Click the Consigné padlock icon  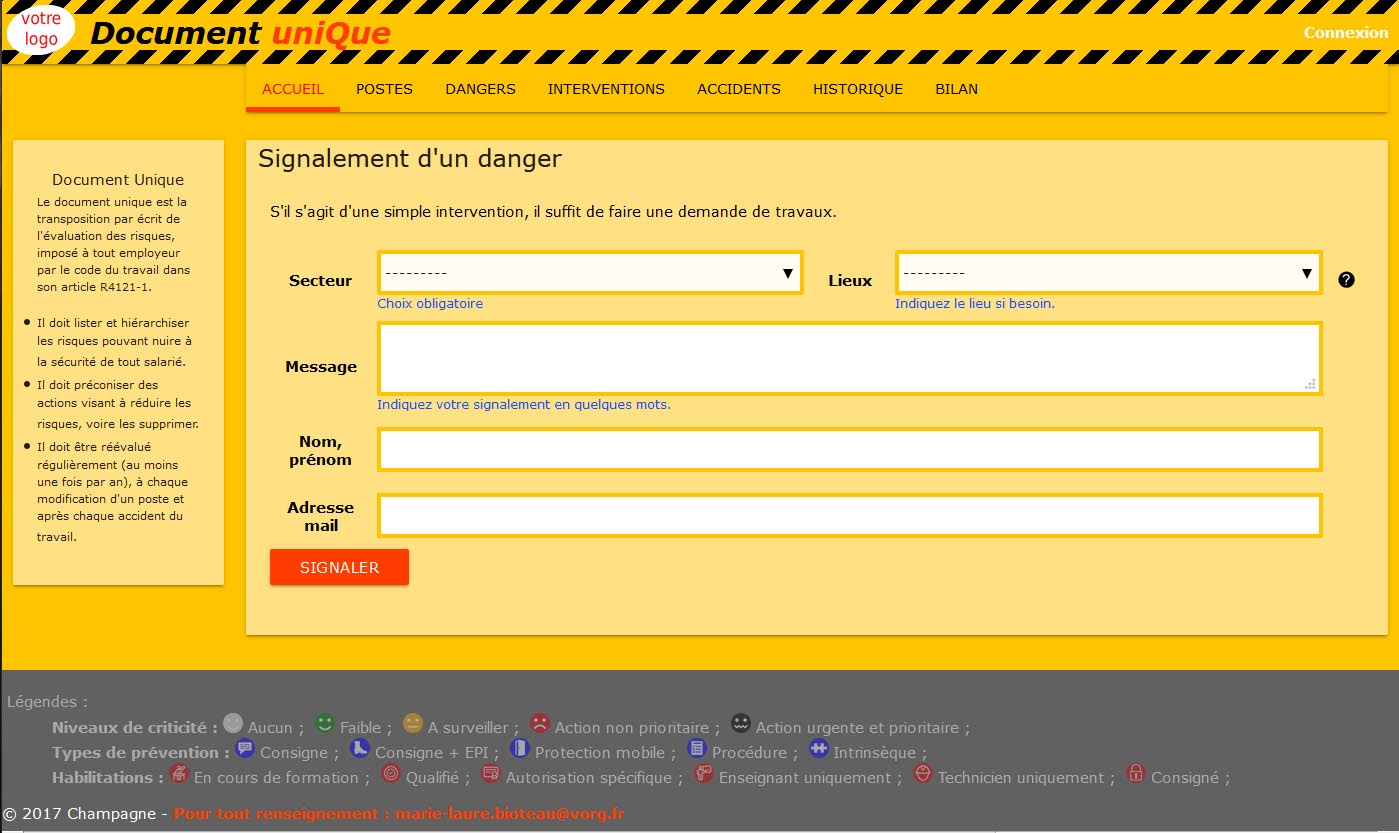tap(1136, 773)
